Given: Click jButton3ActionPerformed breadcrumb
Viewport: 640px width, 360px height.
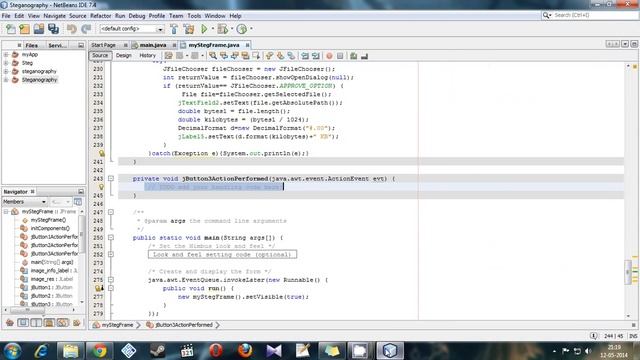Looking at the screenshot, I should coord(184,325).
